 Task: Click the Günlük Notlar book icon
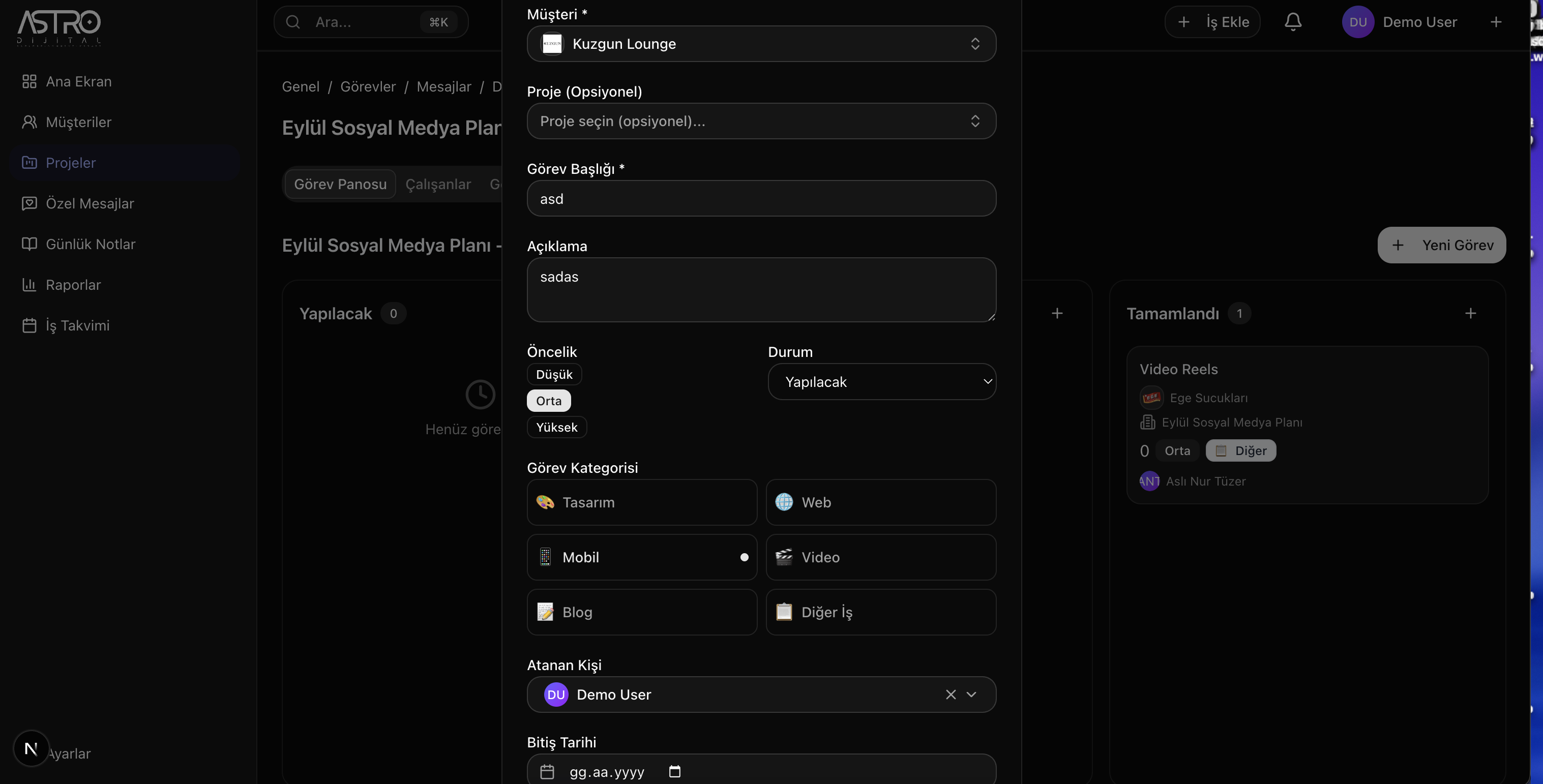pyautogui.click(x=29, y=244)
